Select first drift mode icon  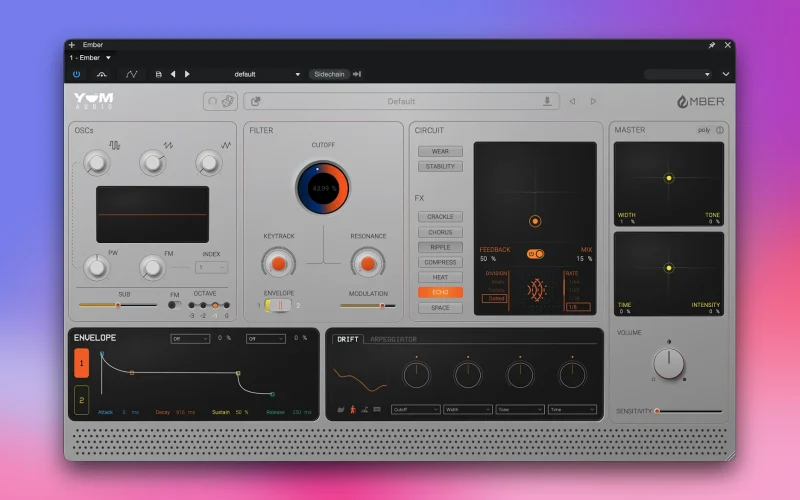[x=341, y=410]
